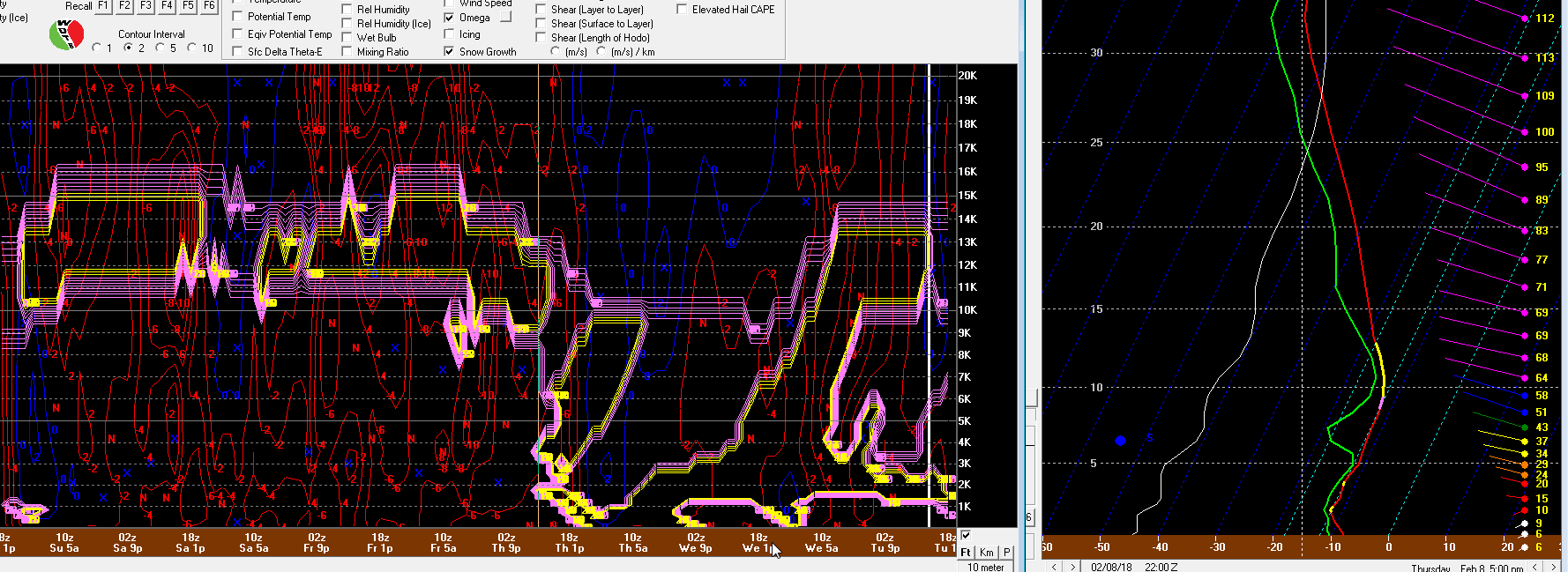This screenshot has height=572, width=1568.
Task: Click the blue dot on the skew-T
Action: pyautogui.click(x=1120, y=440)
